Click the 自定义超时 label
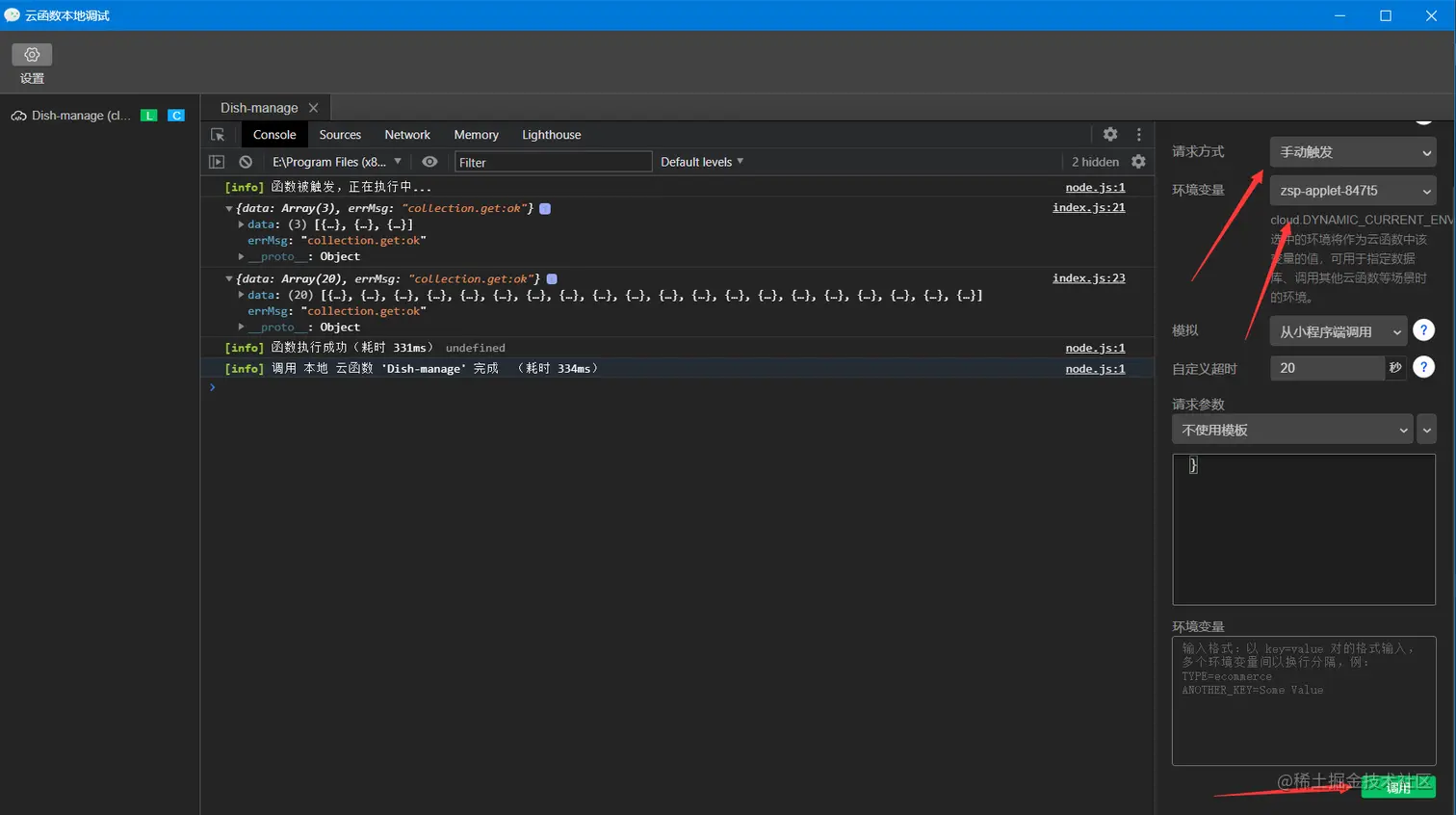Image resolution: width=1456 pixels, height=815 pixels. point(1205,369)
